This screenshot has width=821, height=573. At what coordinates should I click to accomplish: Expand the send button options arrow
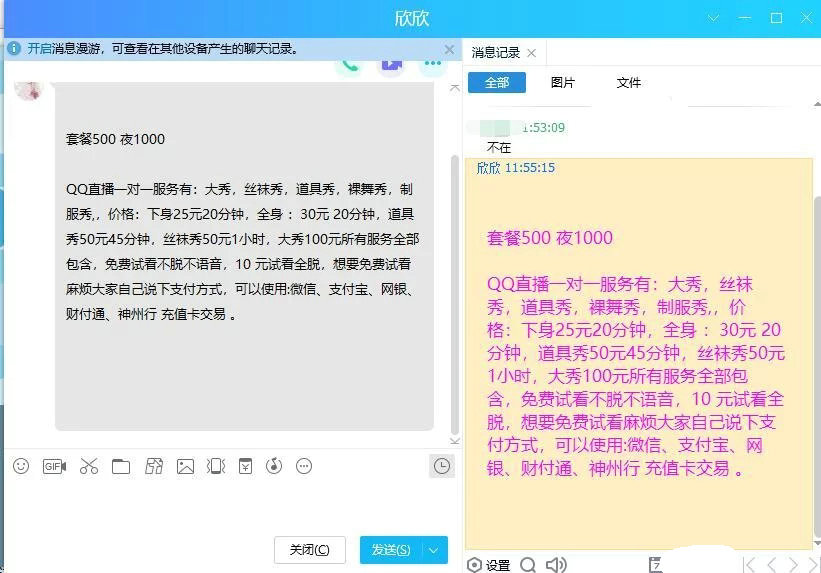pos(434,549)
